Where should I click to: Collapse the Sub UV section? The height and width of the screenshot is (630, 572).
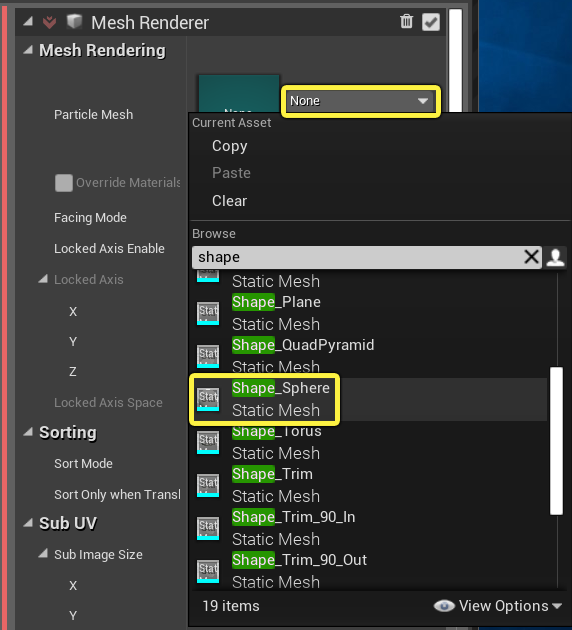pyautogui.click(x=28, y=523)
